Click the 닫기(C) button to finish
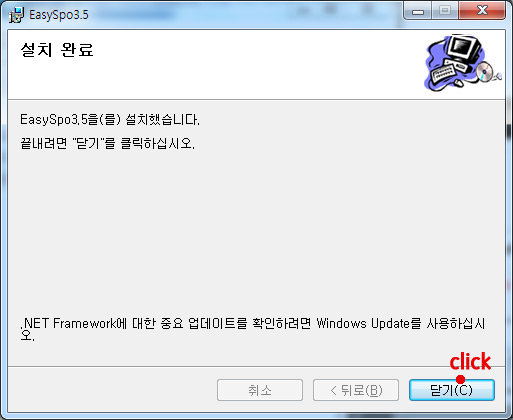Image resolution: width=513 pixels, height=420 pixels. (x=452, y=390)
